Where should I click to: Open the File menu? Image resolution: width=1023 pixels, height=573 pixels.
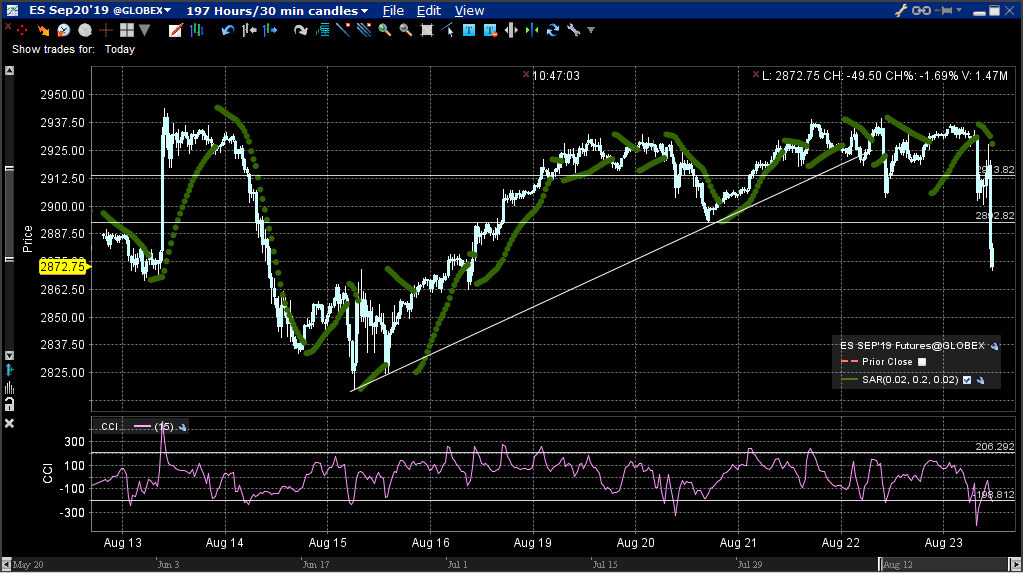tap(393, 10)
